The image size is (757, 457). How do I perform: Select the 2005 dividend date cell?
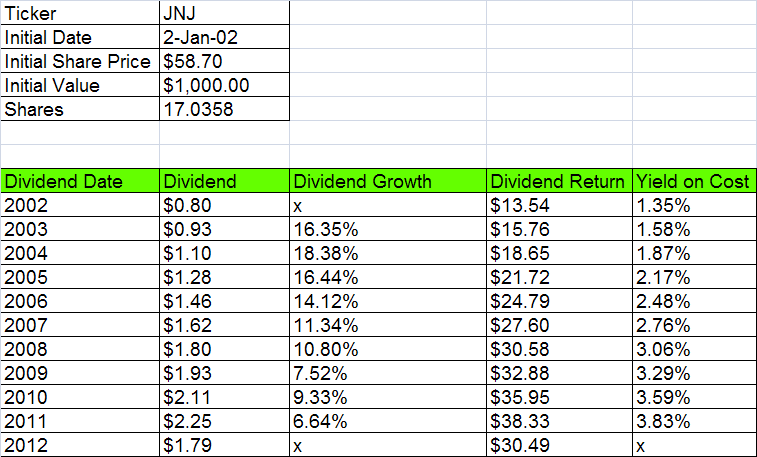click(80, 277)
